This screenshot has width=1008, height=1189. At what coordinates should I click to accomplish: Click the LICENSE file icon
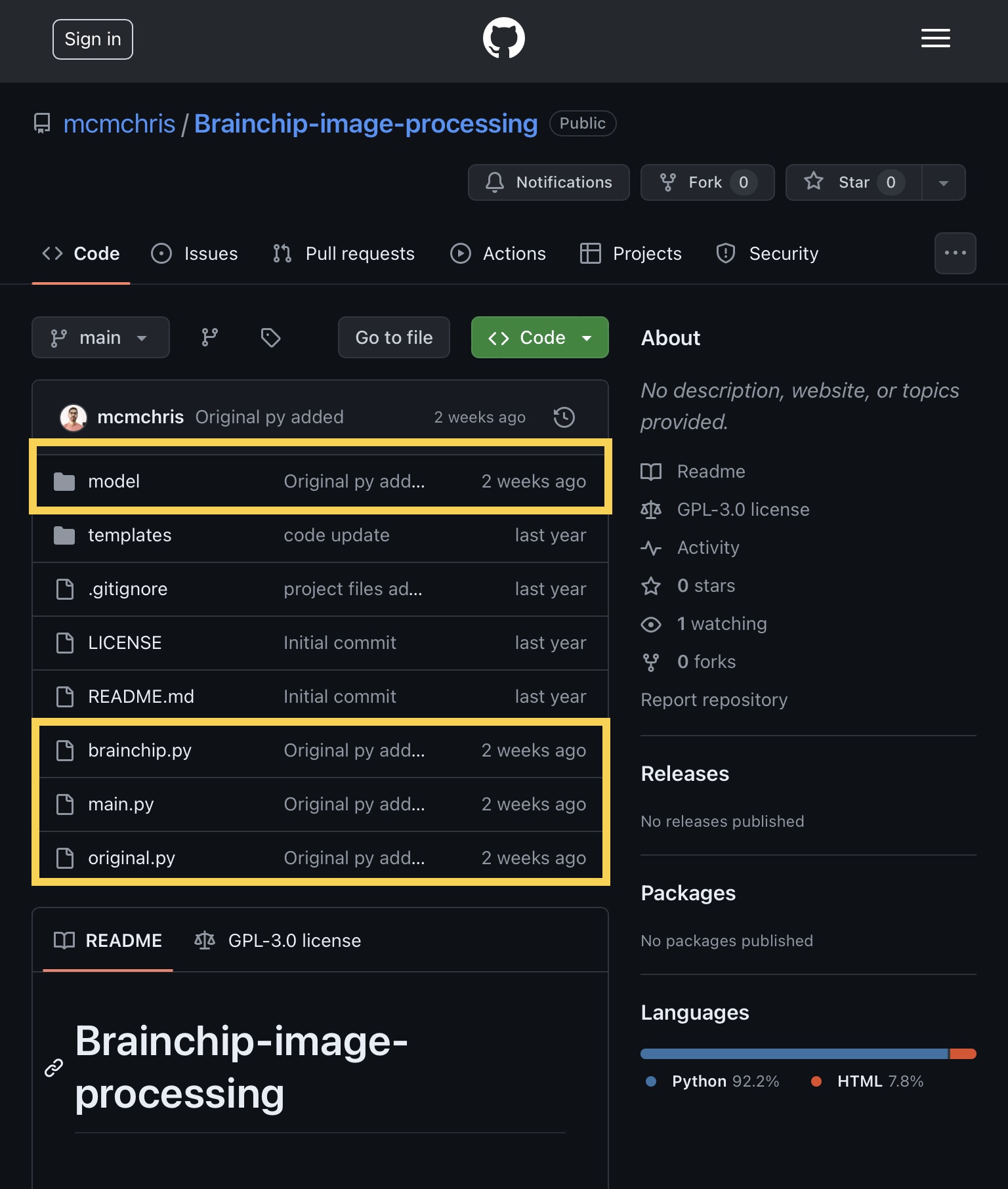(64, 643)
